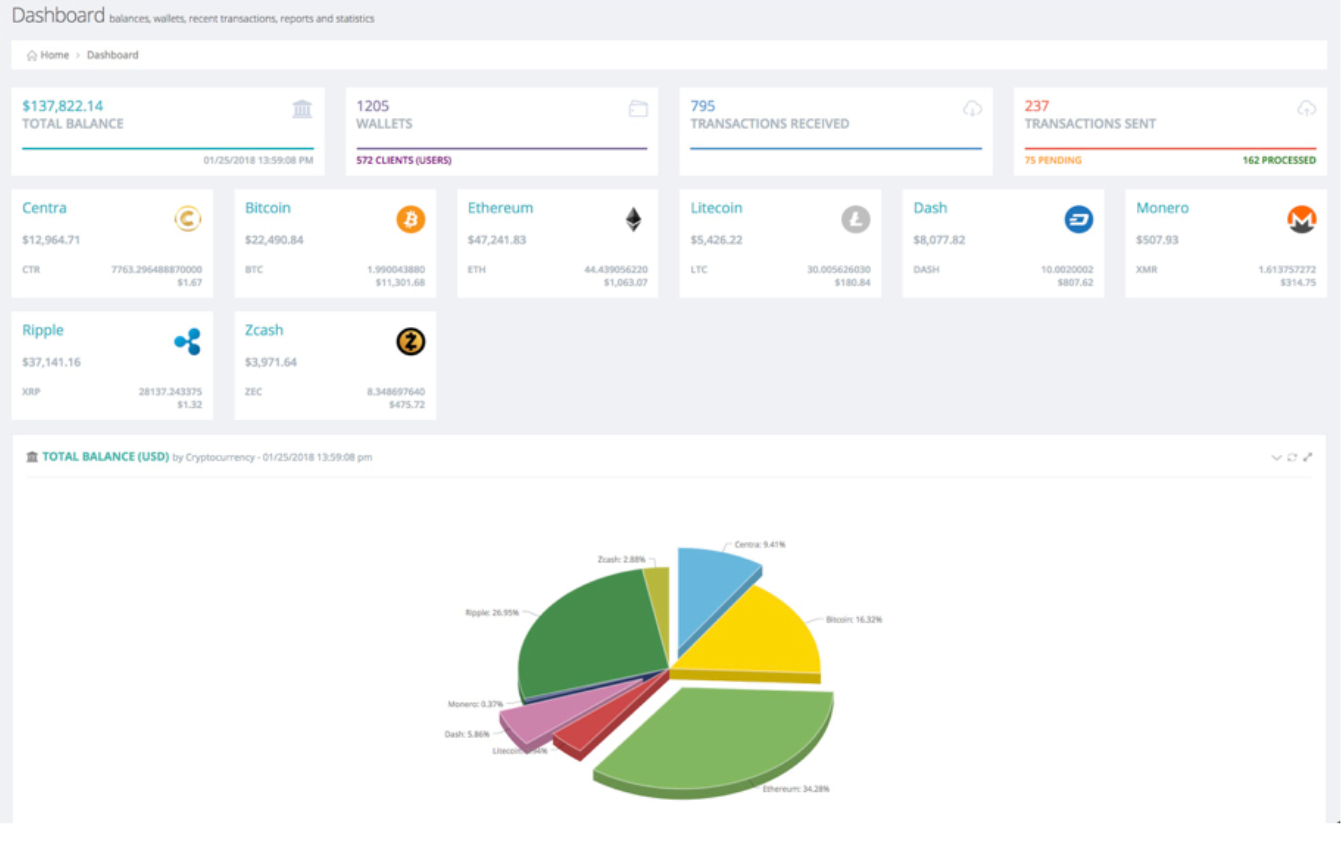Click the Ethereum diamond logo icon
This screenshot has height=850, width=1344.
click(634, 219)
